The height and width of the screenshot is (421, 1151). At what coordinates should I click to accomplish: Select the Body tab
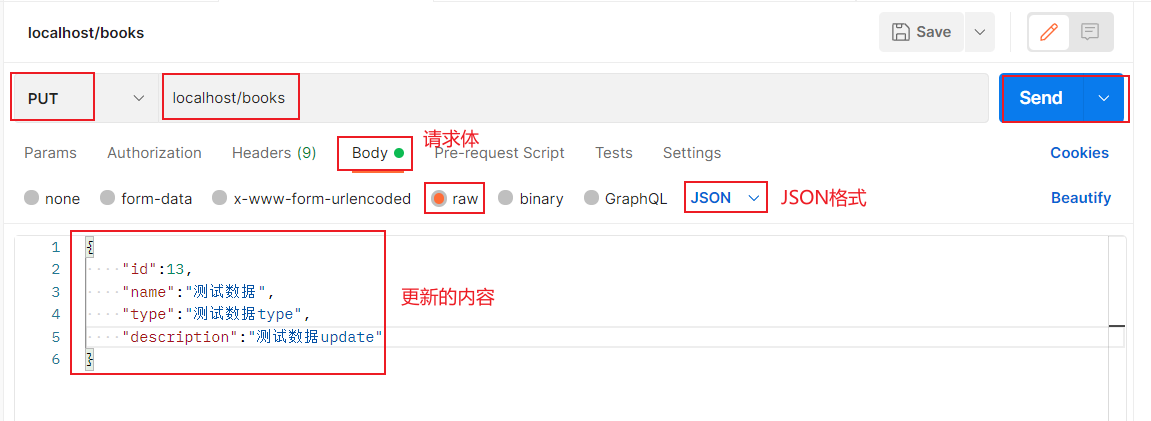377,153
